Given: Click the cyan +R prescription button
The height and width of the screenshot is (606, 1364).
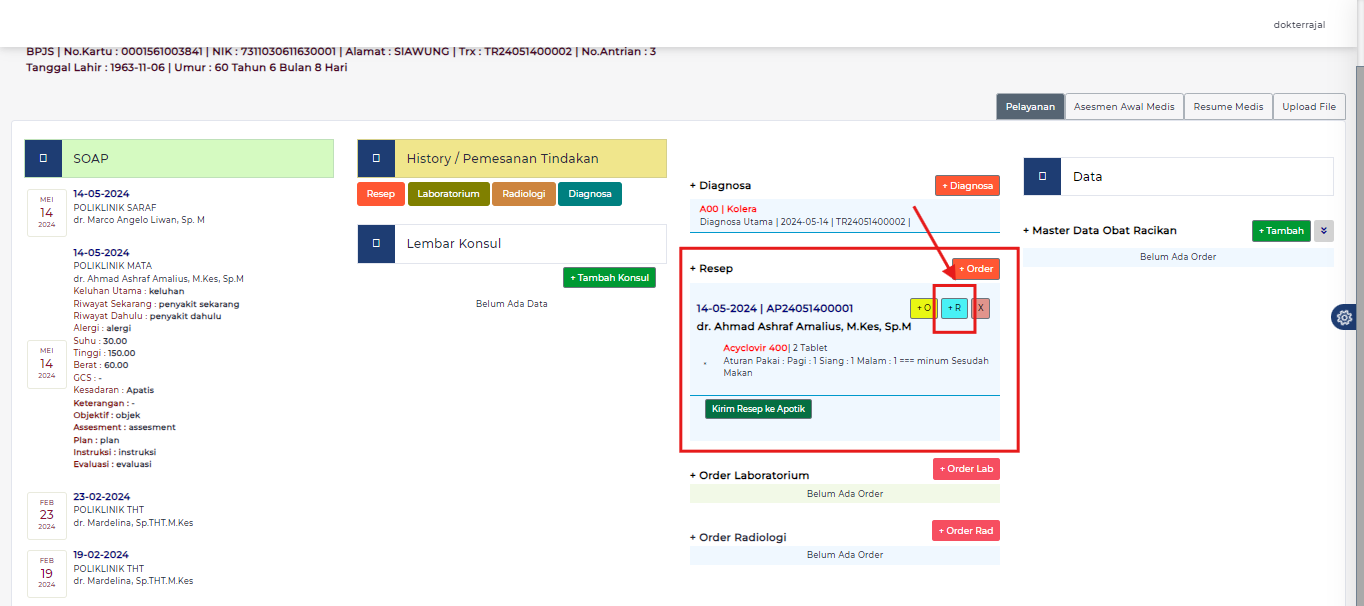Looking at the screenshot, I should [954, 308].
